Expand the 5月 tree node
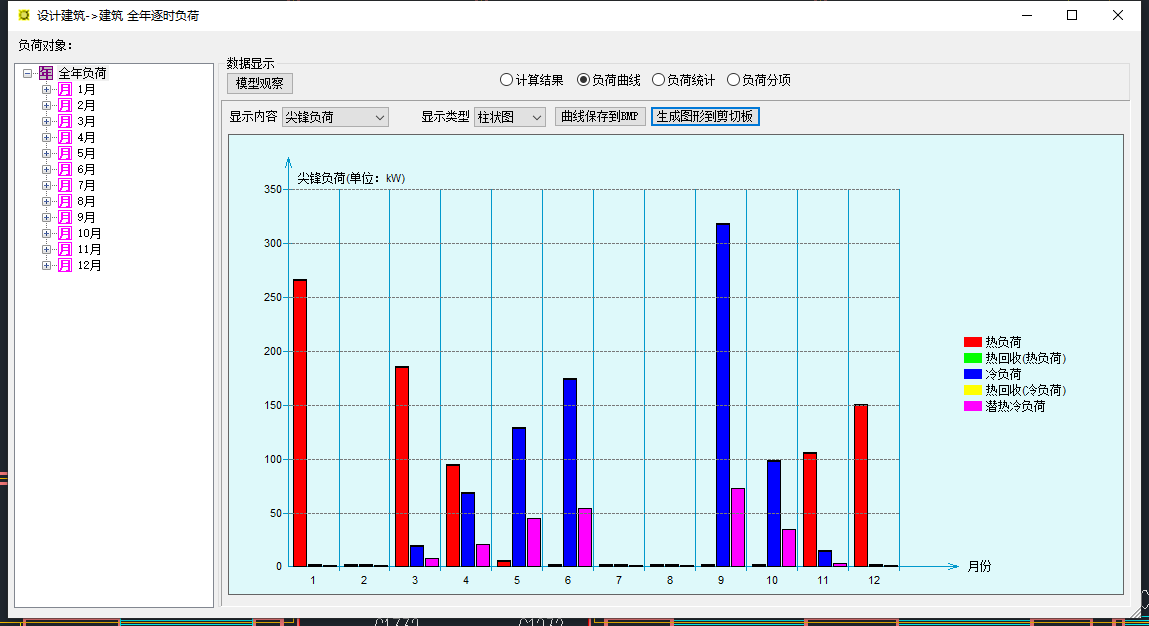Screen dimensions: 1149x626 (x=46, y=153)
